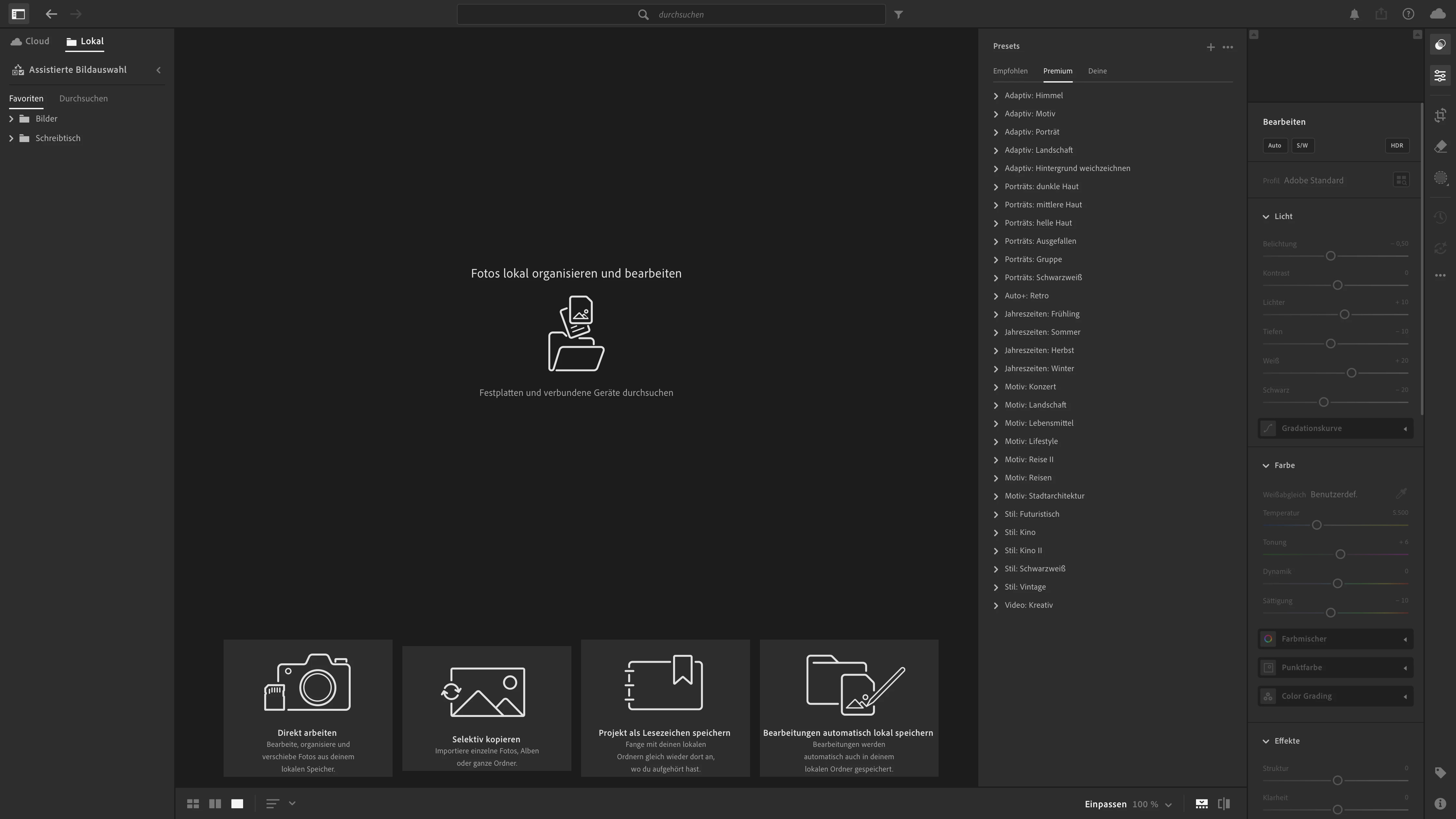Switch to single-photo detail view
Viewport: 1456px width, 819px height.
coord(237,803)
